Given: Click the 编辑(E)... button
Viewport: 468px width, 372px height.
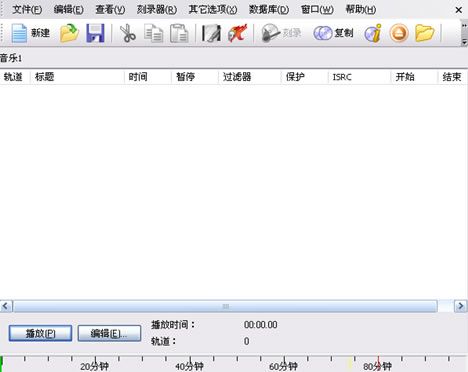Looking at the screenshot, I should point(109,333).
